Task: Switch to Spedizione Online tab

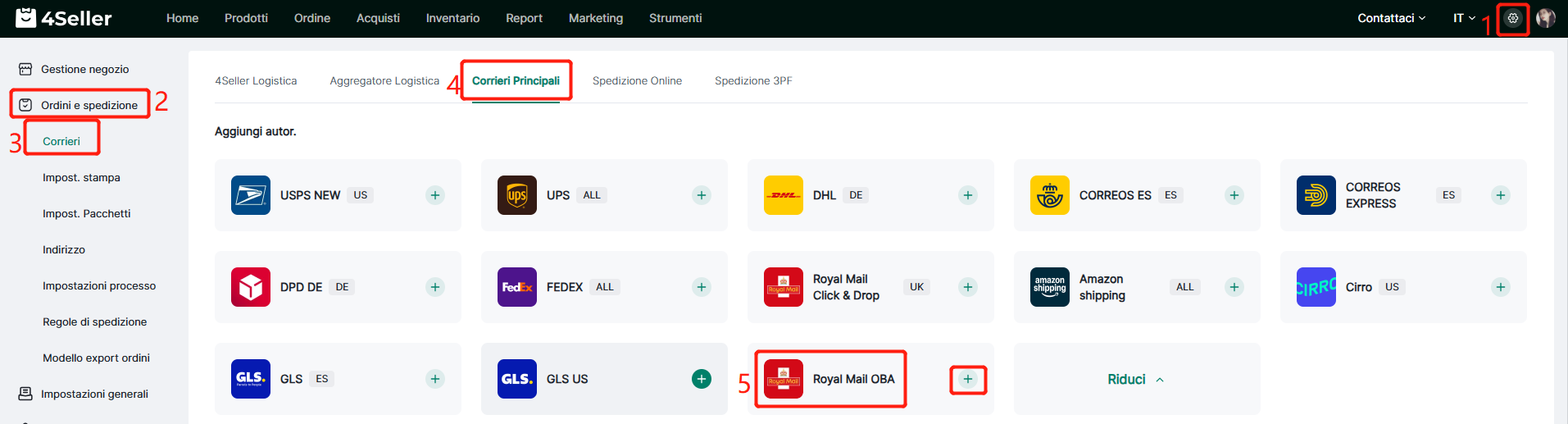Action: click(x=637, y=80)
